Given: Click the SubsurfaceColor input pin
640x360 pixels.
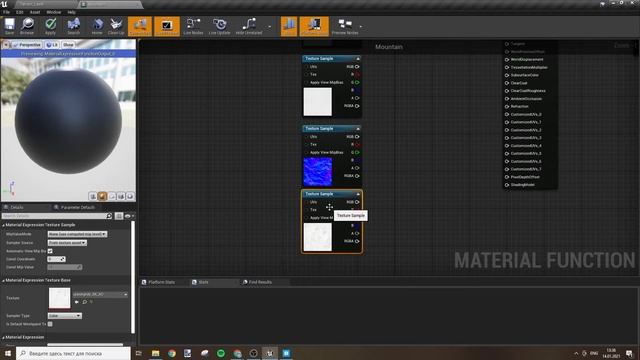Looking at the screenshot, I should (507, 75).
